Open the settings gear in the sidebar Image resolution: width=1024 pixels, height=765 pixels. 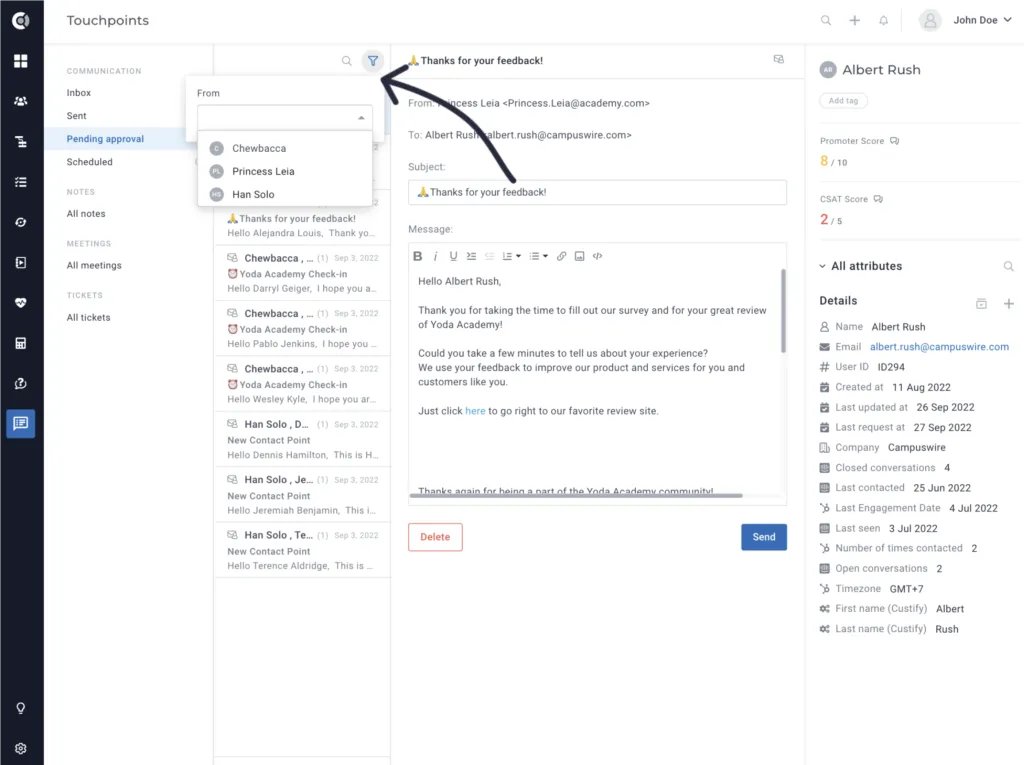21,748
